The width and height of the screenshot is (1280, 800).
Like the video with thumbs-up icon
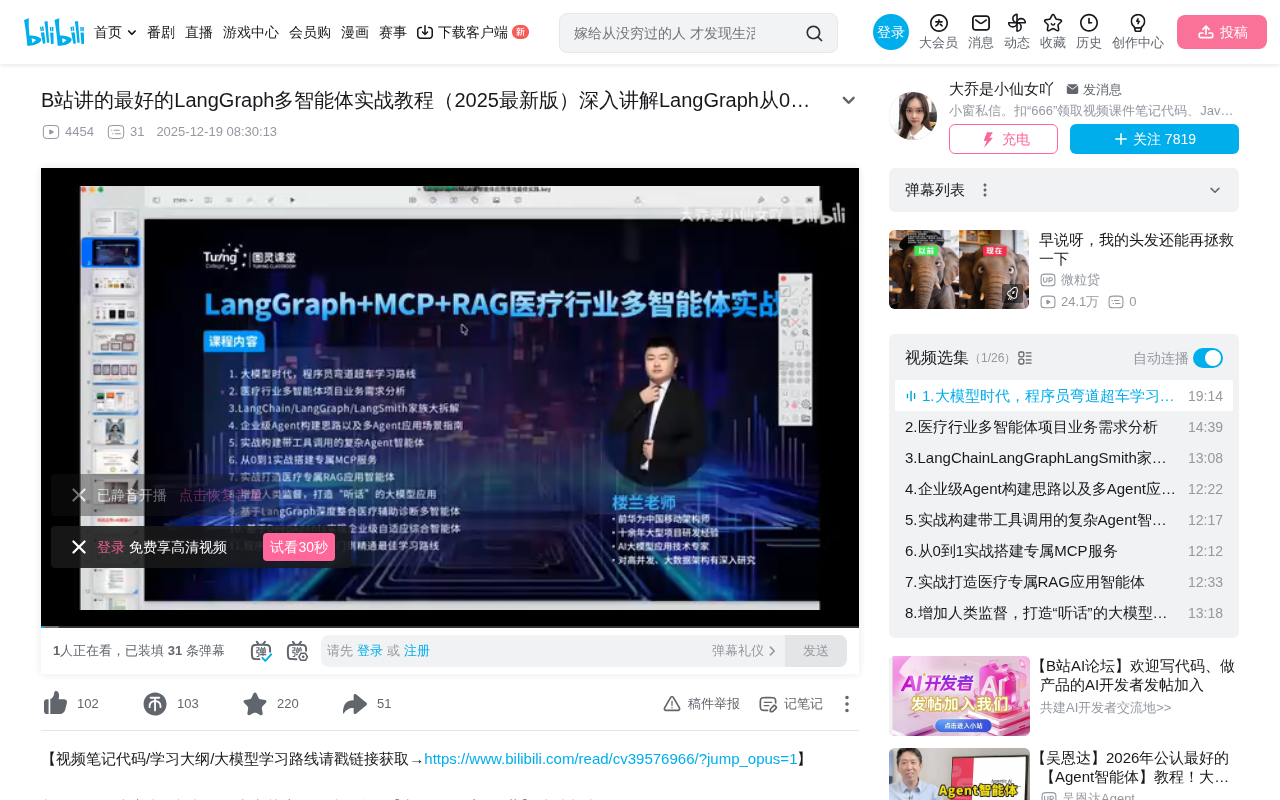[56, 704]
